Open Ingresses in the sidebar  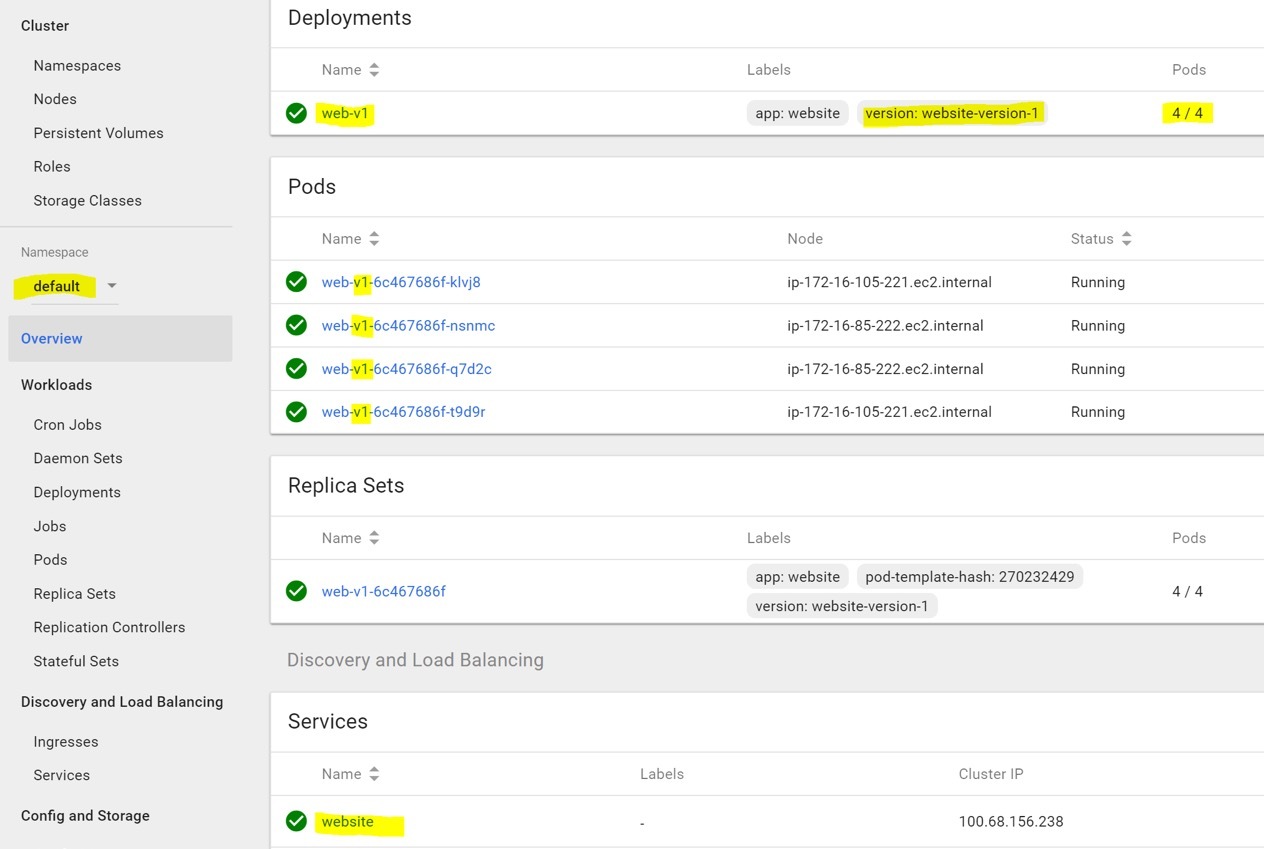66,742
